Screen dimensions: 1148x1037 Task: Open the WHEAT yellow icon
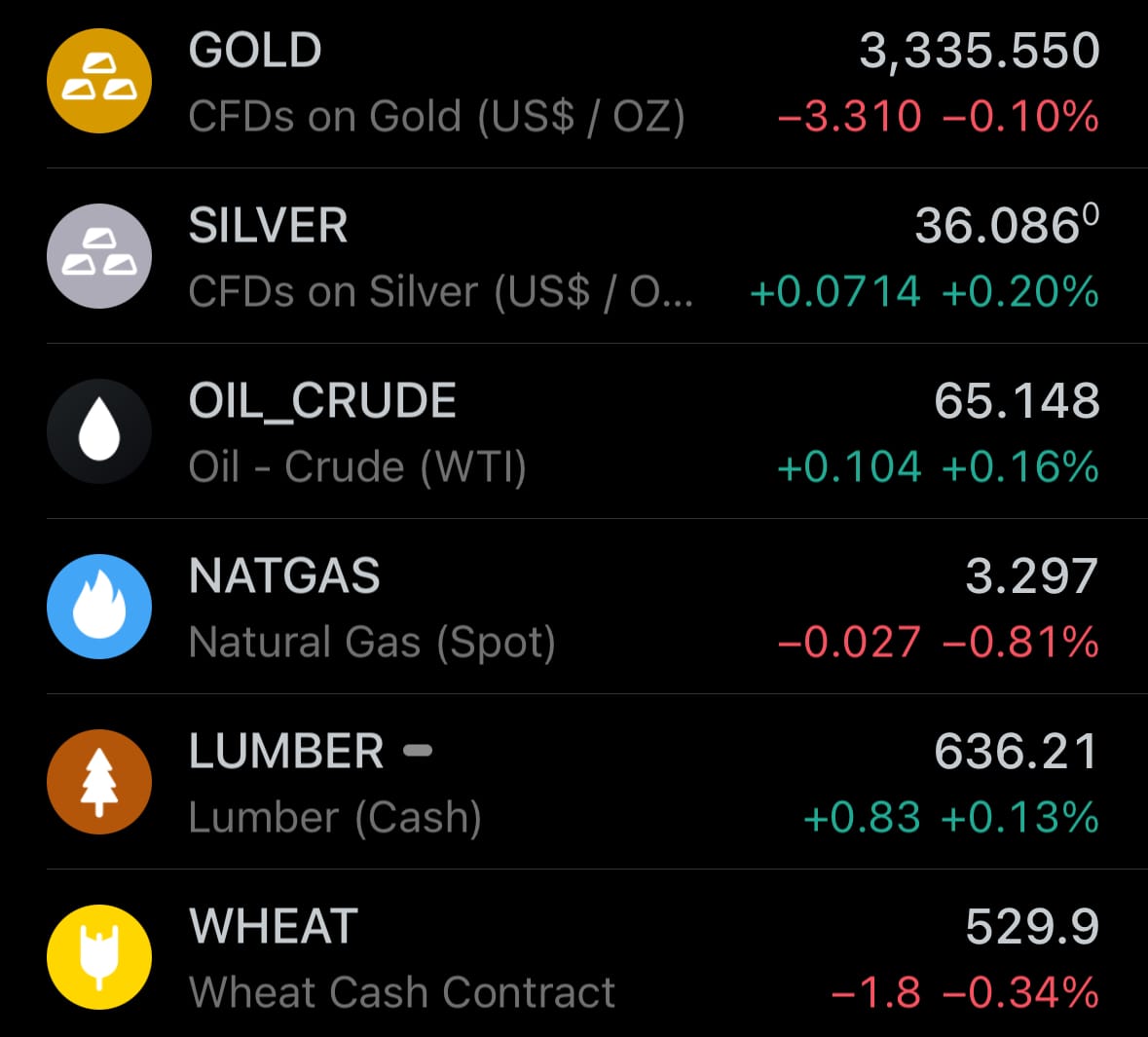99,957
